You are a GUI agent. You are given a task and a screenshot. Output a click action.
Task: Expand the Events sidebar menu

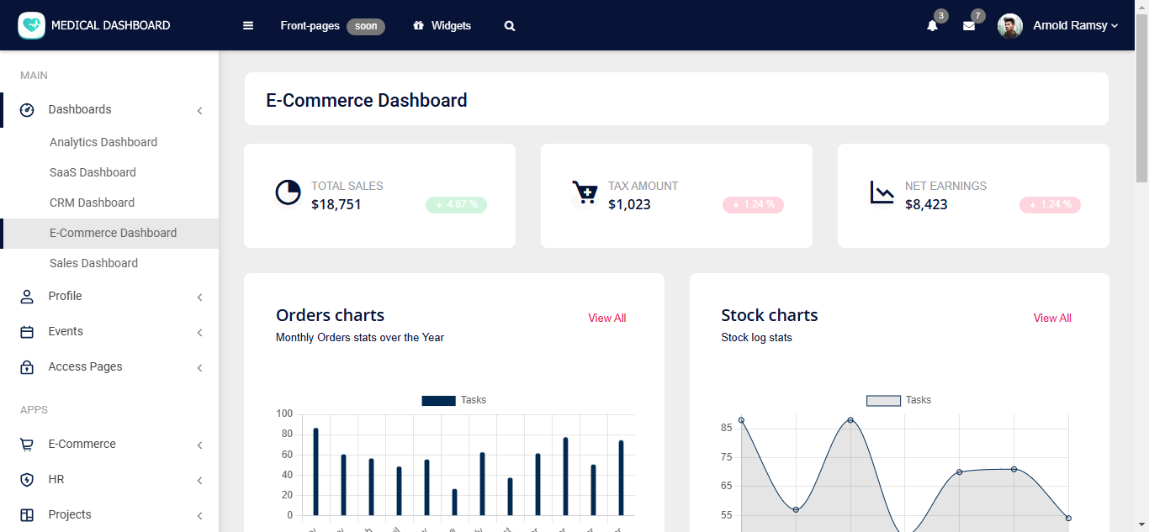point(110,332)
